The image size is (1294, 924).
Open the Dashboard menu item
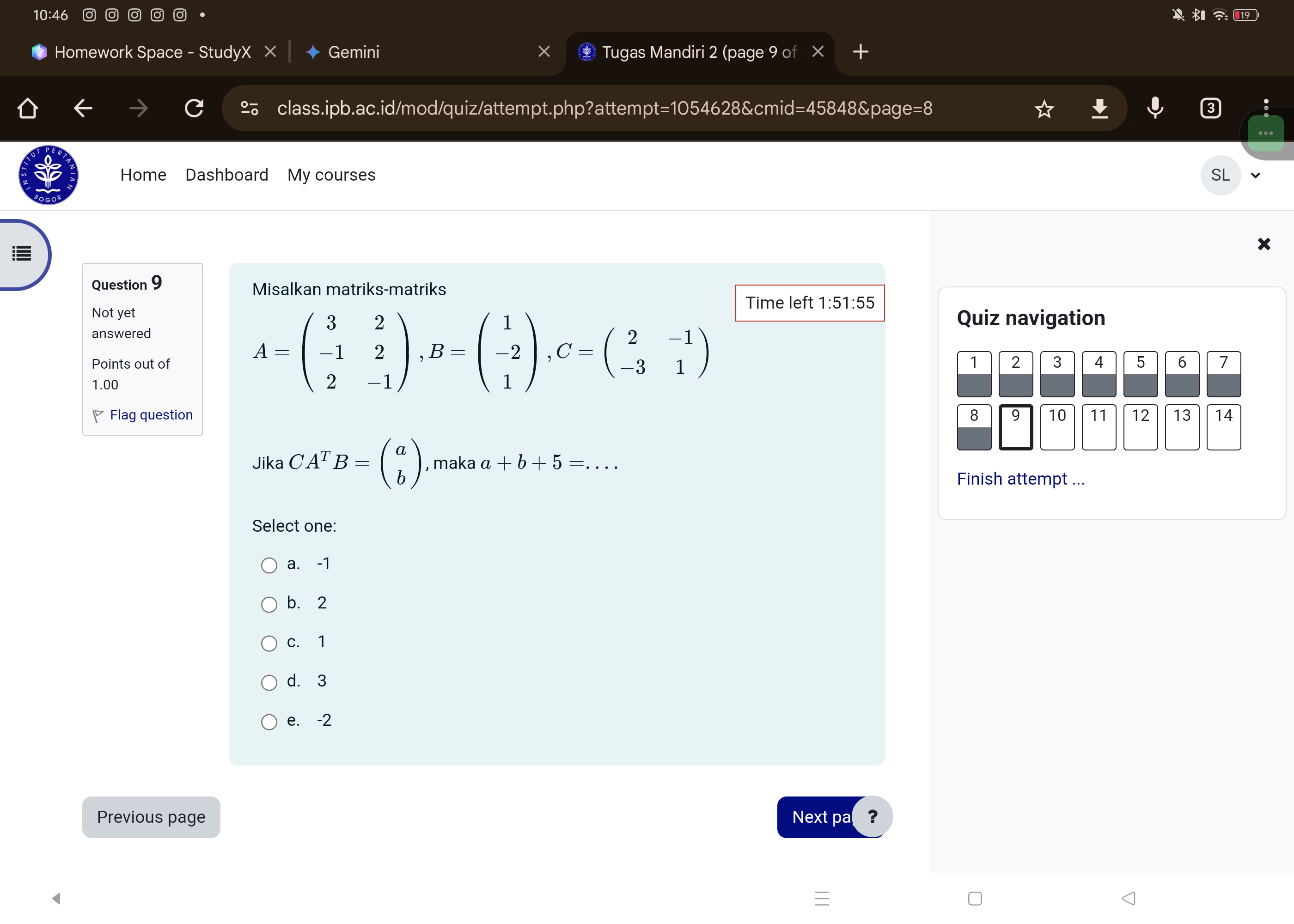point(226,175)
